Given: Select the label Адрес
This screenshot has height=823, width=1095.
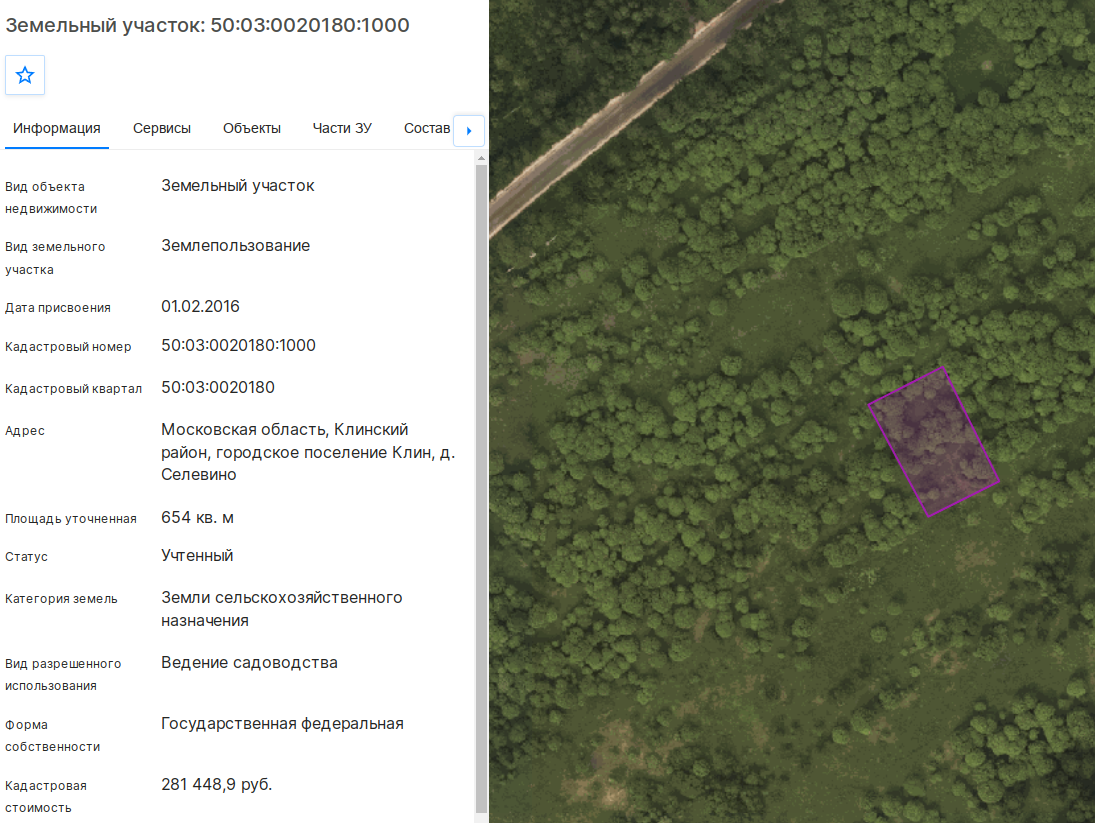Looking at the screenshot, I should 25,431.
